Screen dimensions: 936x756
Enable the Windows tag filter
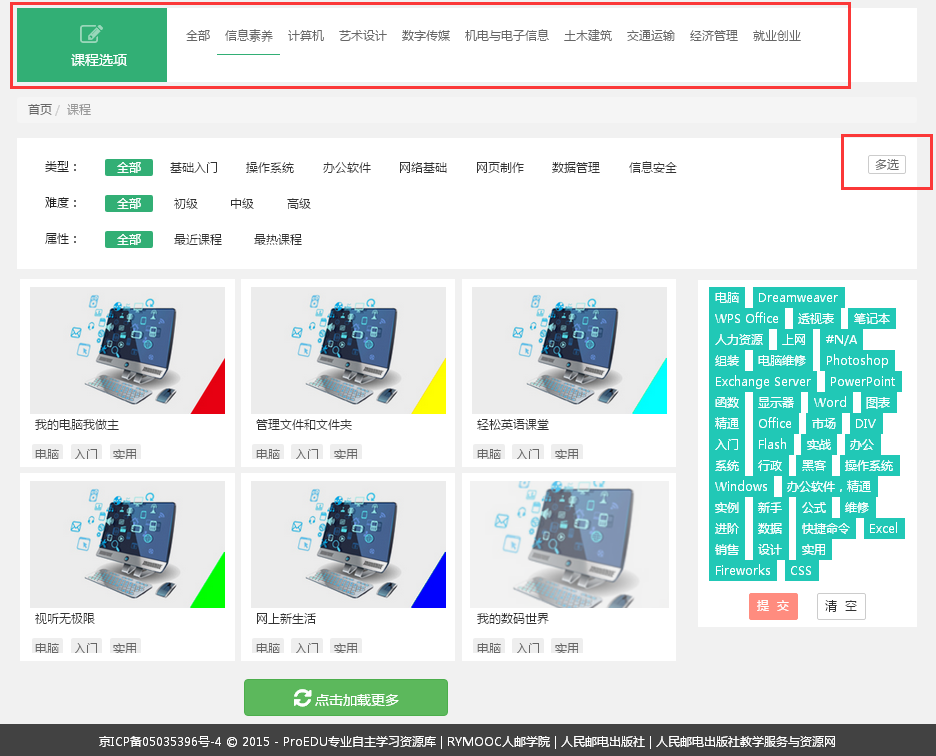[741, 486]
